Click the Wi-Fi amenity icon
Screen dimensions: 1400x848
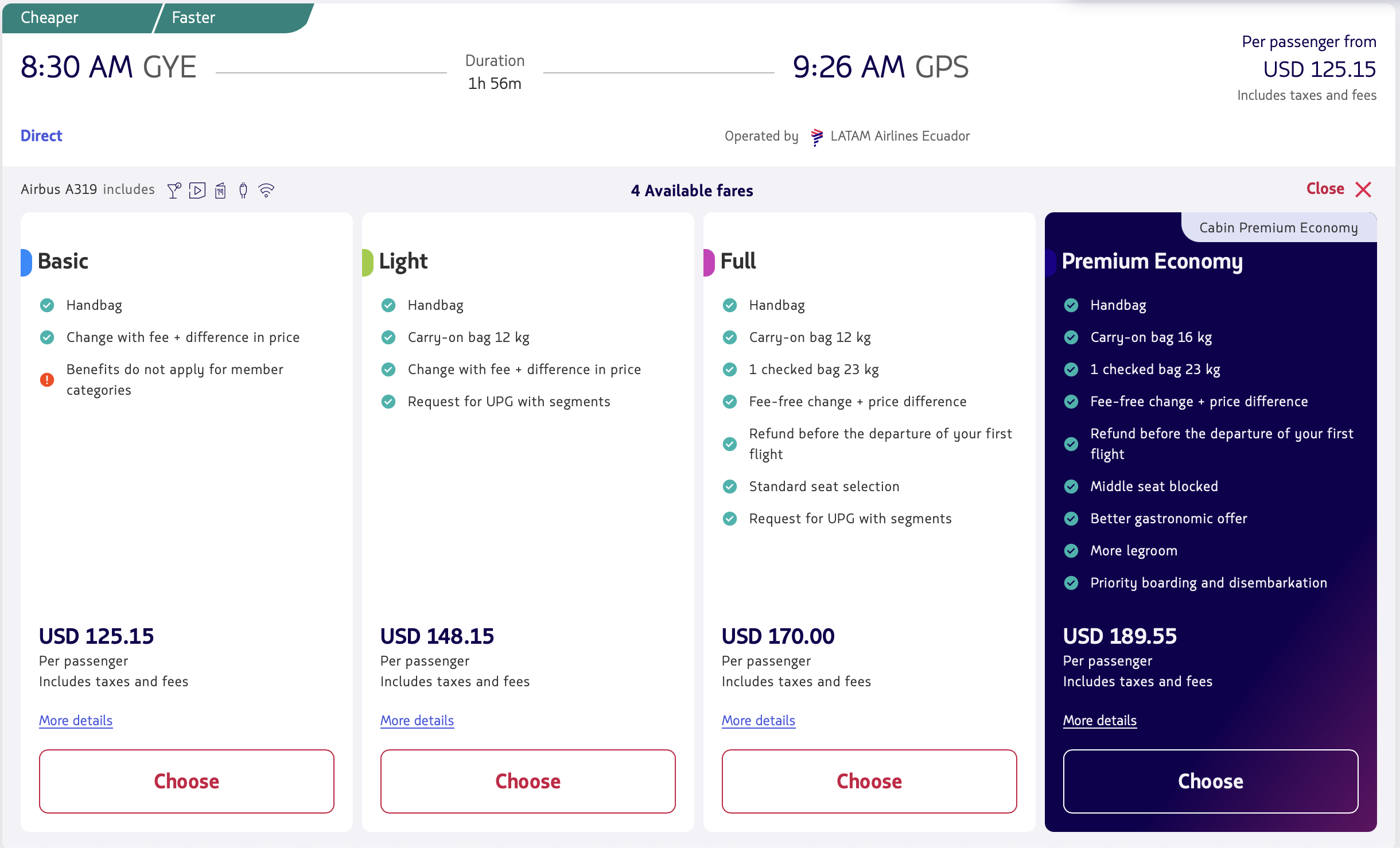point(266,190)
